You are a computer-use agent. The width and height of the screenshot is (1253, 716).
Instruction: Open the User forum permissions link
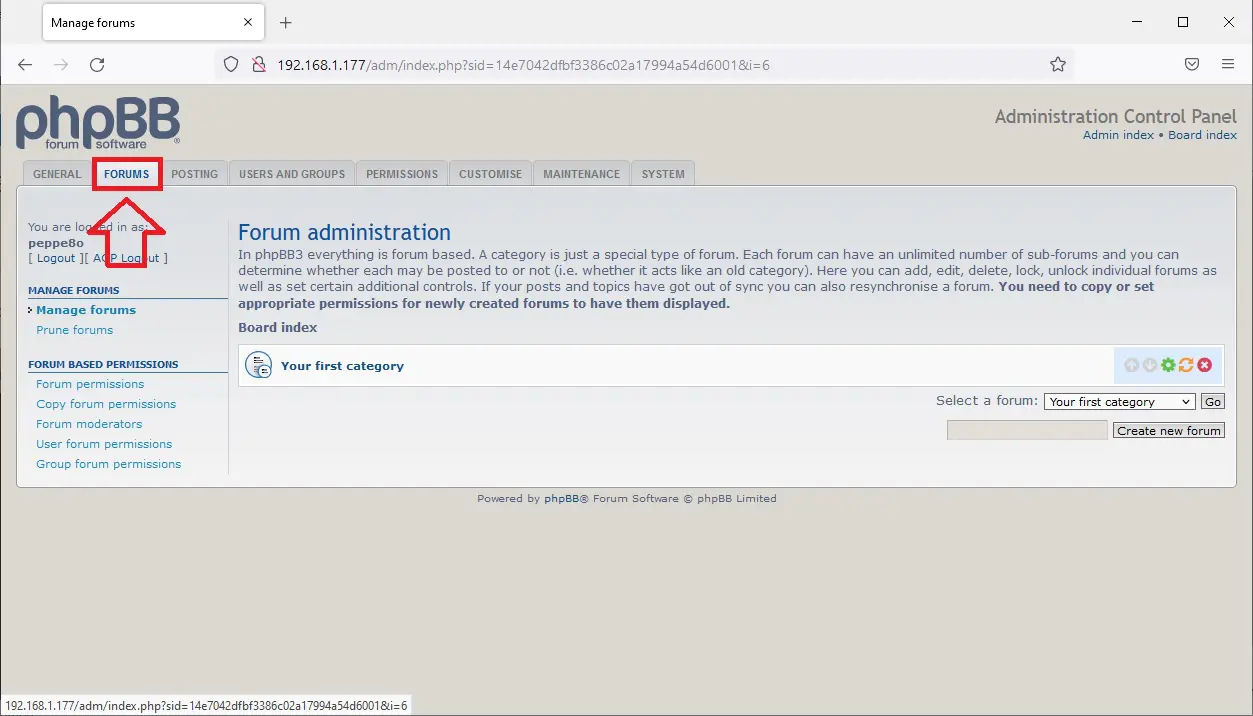click(104, 444)
